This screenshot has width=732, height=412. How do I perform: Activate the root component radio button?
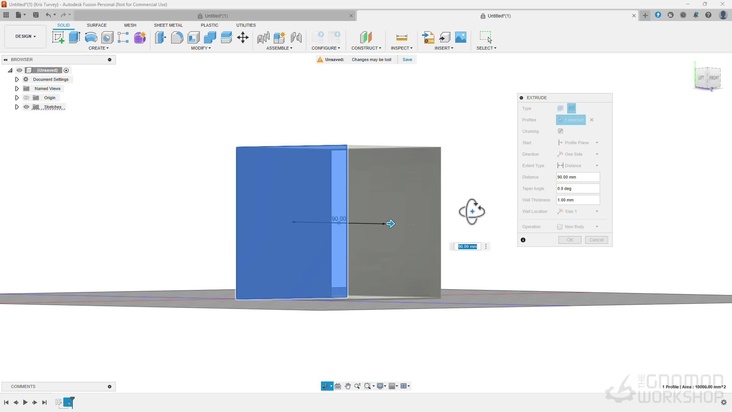pyautogui.click(x=66, y=70)
